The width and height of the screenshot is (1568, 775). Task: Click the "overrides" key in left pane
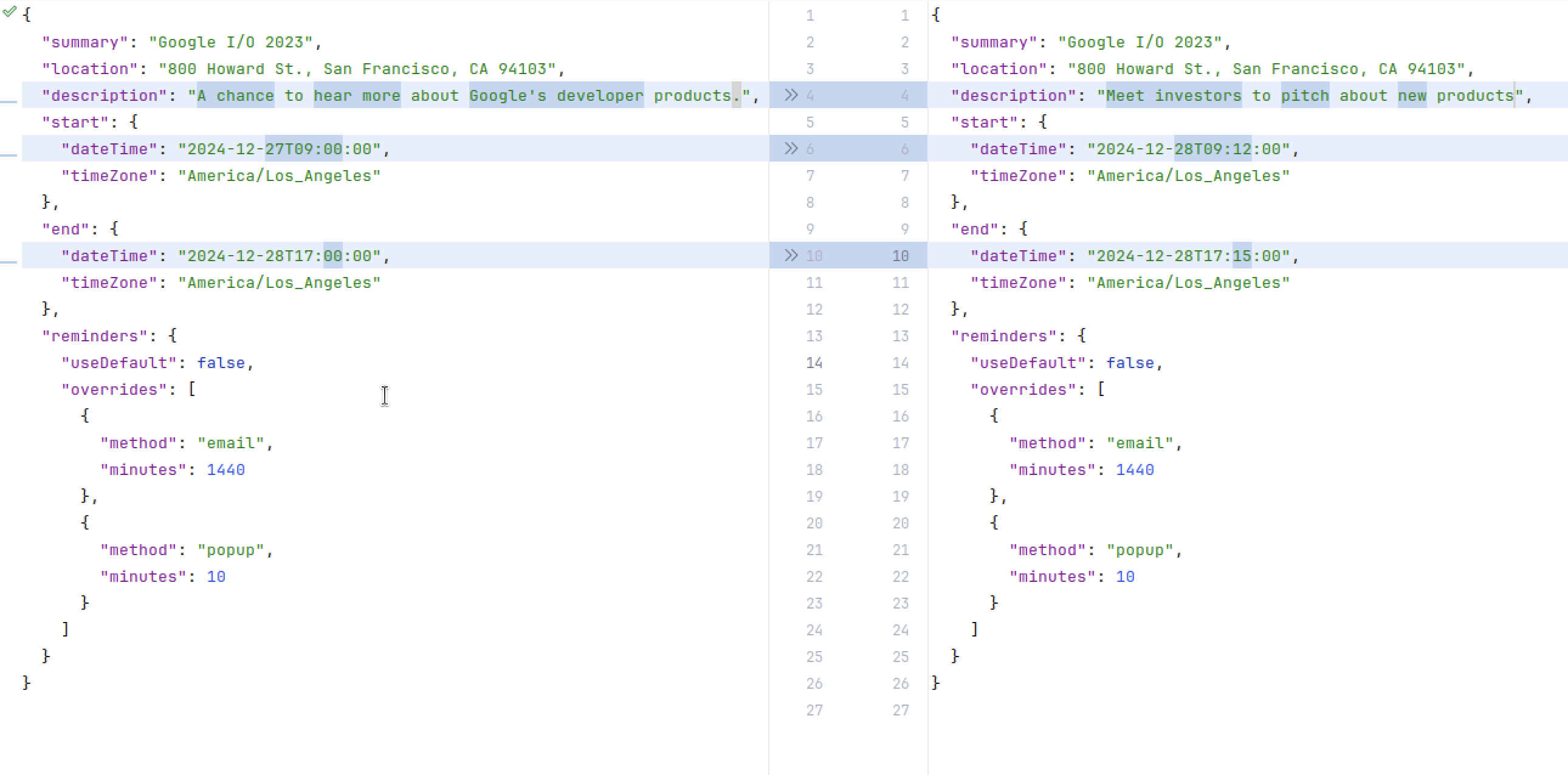pyautogui.click(x=114, y=389)
